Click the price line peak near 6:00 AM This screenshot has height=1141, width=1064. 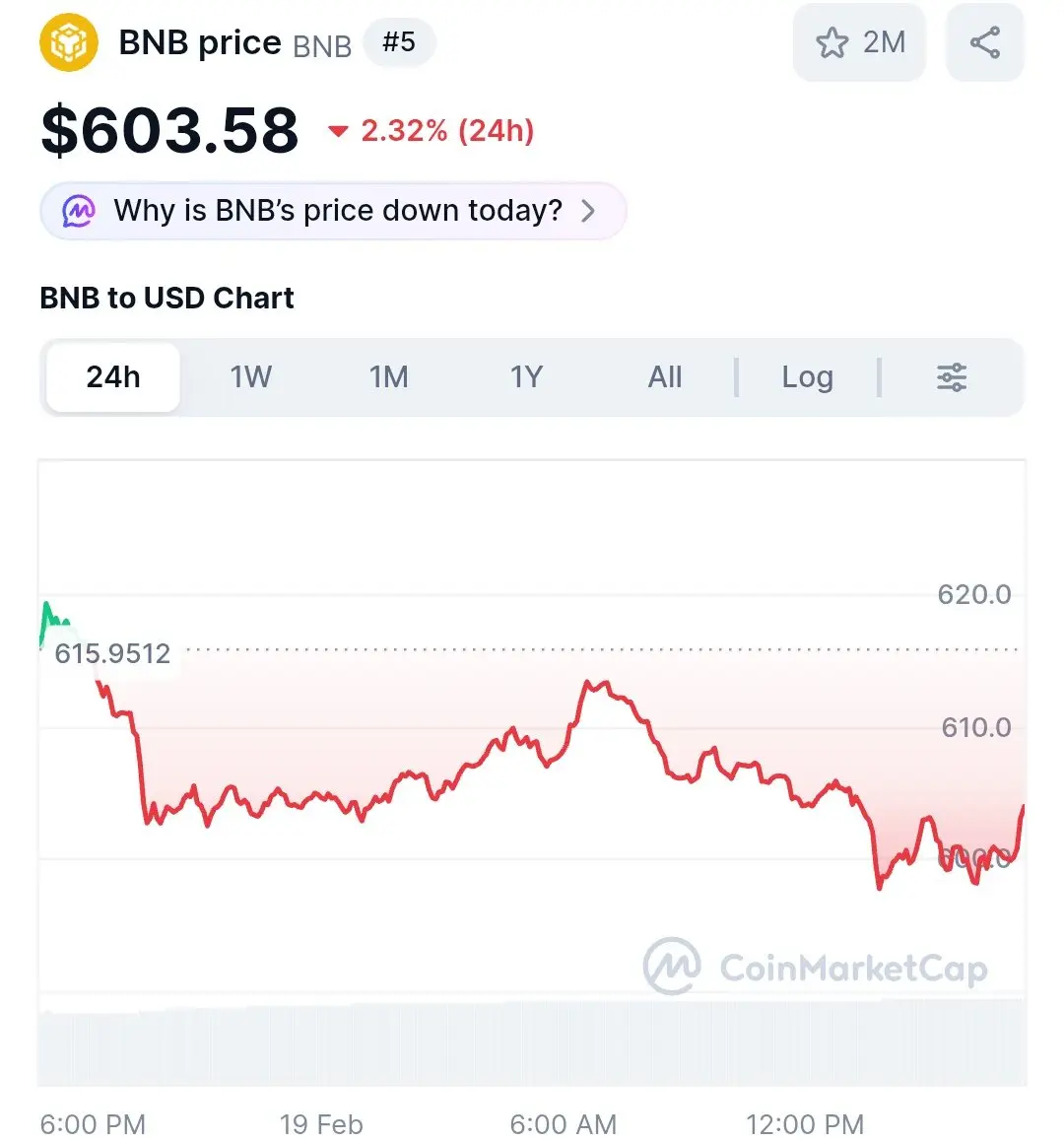click(x=597, y=684)
